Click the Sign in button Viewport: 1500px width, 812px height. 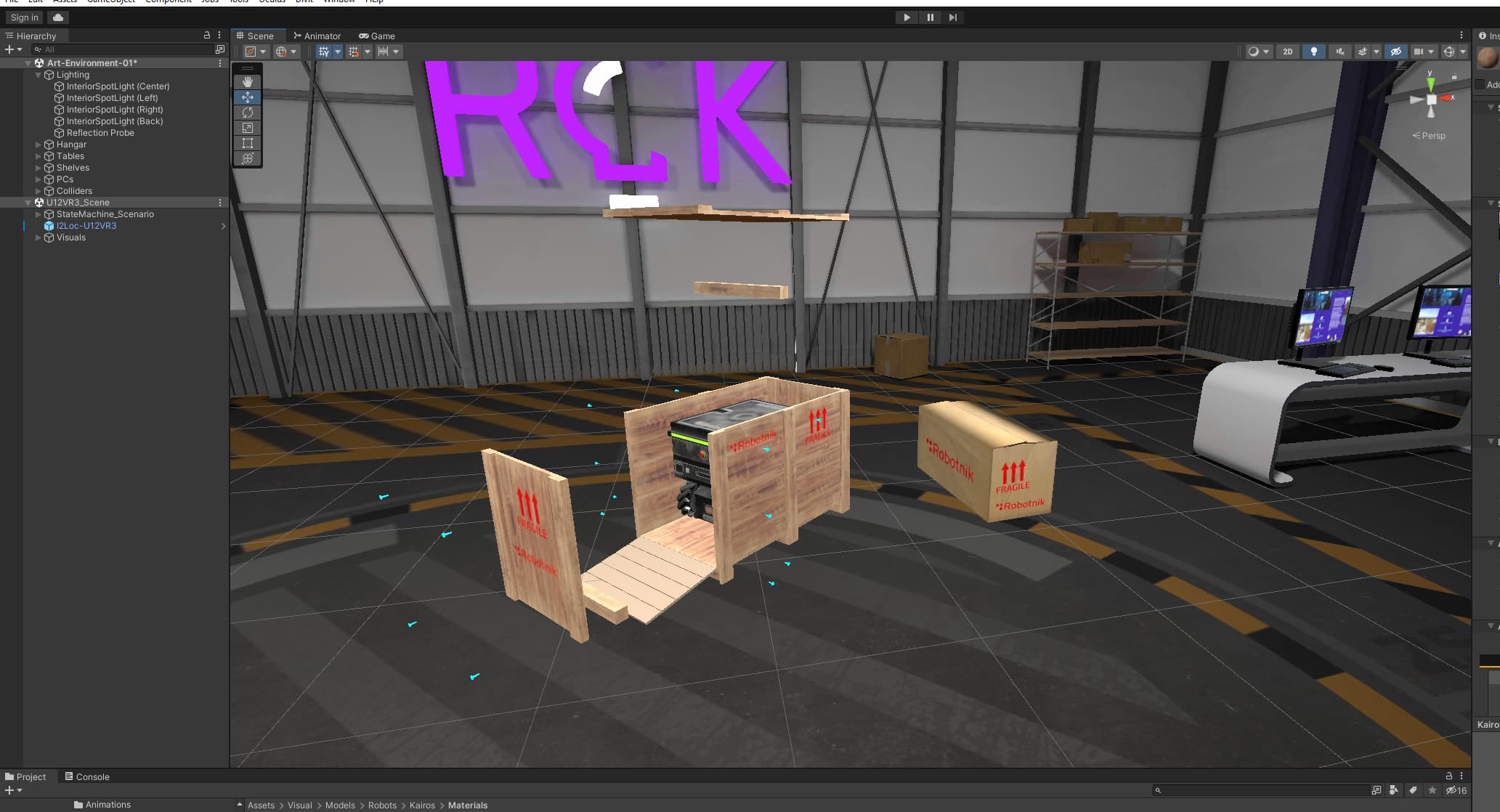tap(25, 17)
